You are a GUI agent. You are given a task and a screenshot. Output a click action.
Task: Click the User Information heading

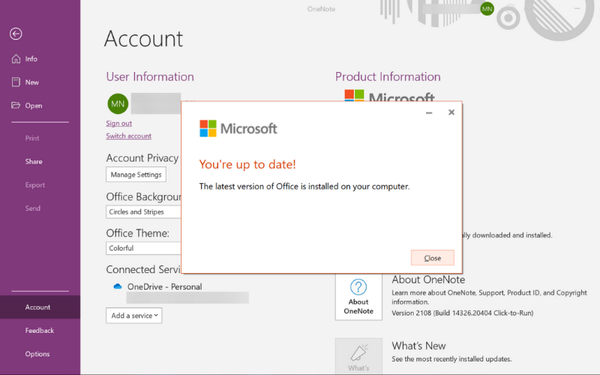(150, 77)
